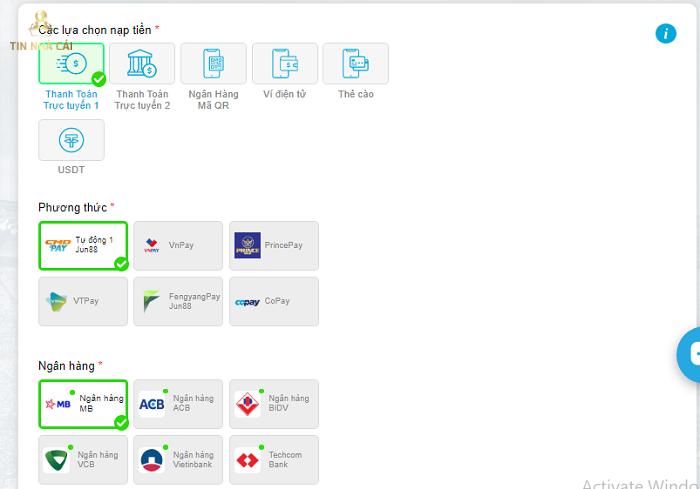
Task: Choose FengyangPay Jun88 method
Action: click(x=178, y=301)
